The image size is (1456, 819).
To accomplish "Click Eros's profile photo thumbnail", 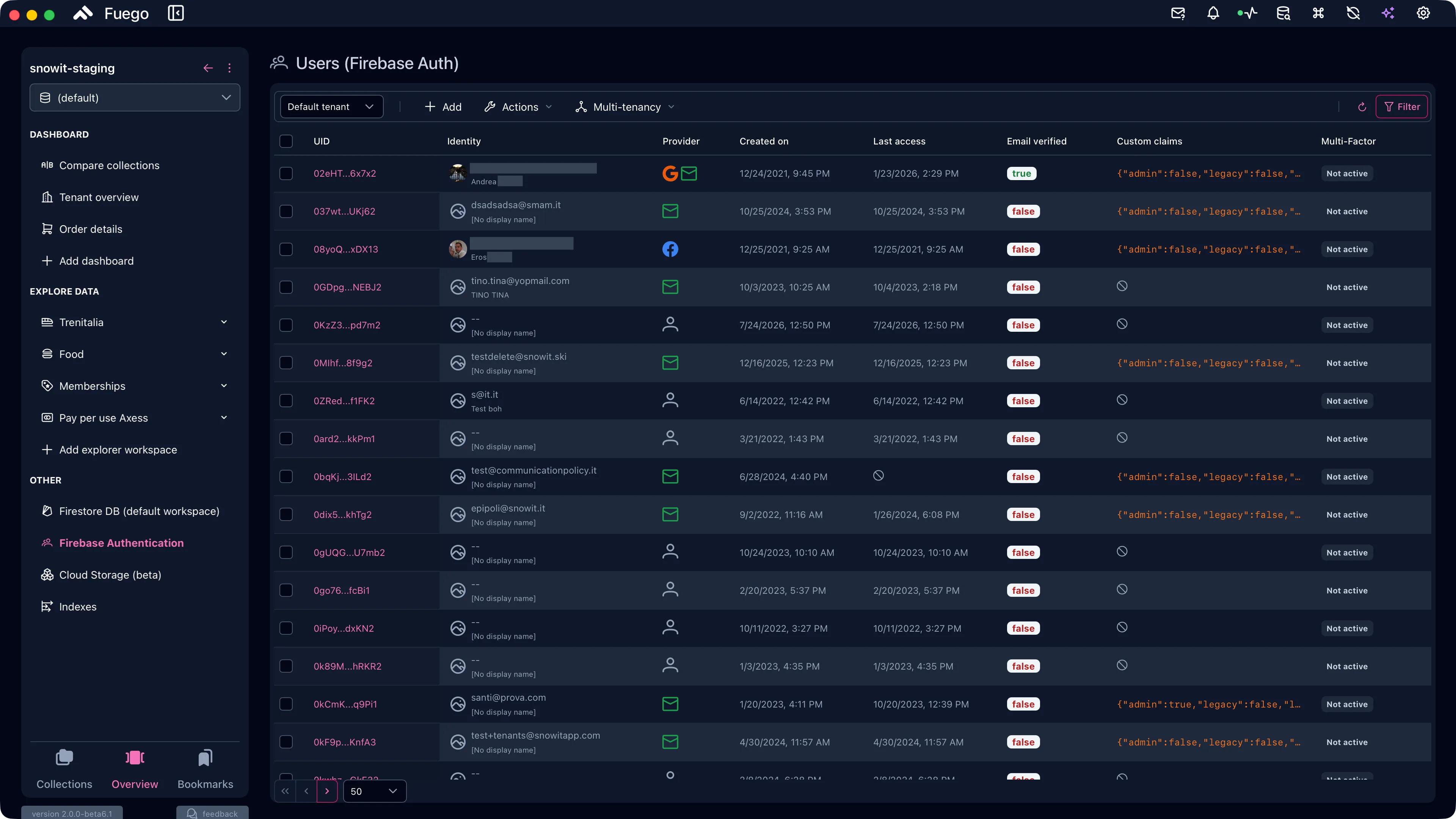I will pos(458,249).
